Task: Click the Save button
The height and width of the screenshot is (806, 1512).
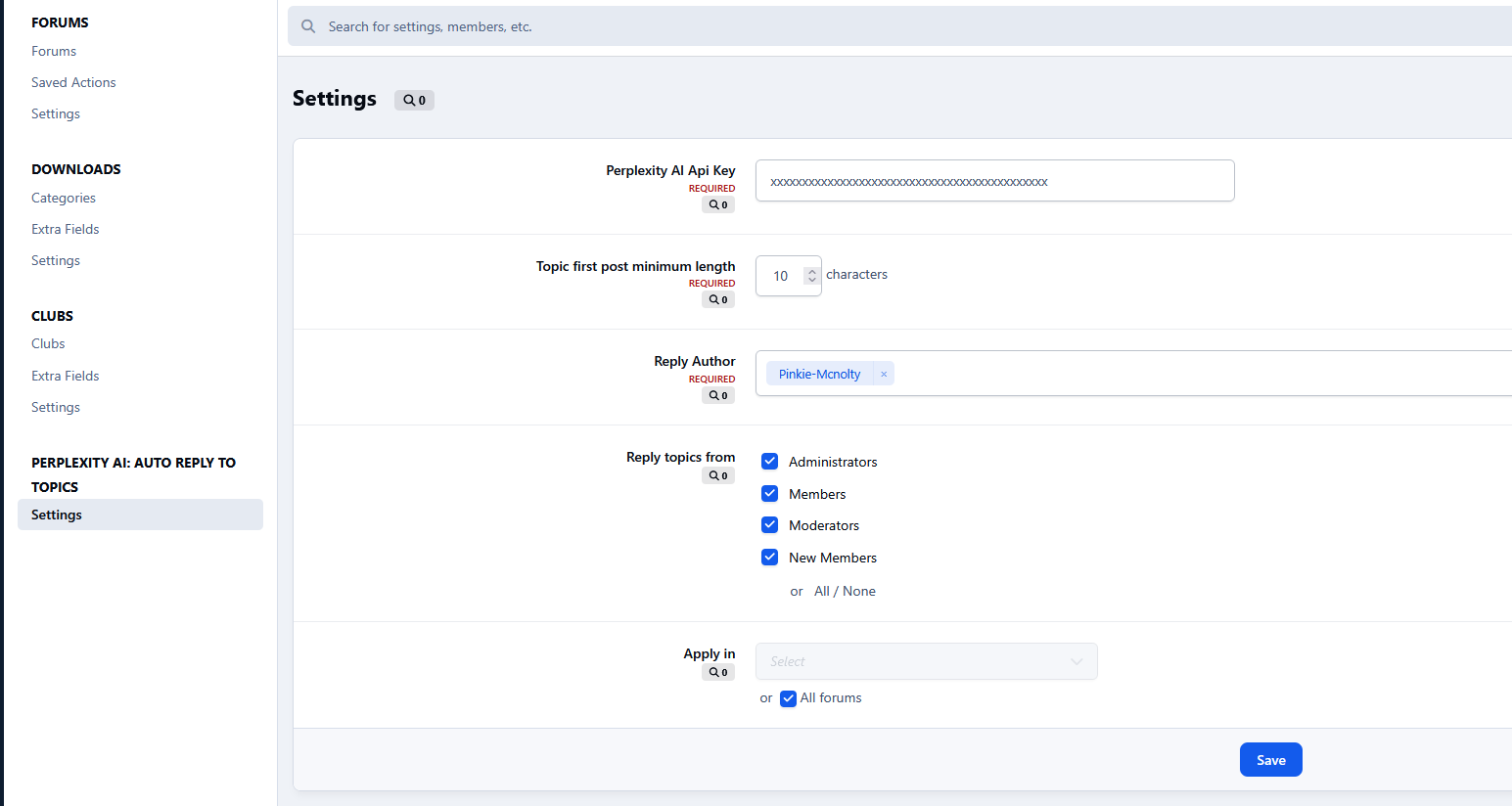Action: click(1270, 760)
